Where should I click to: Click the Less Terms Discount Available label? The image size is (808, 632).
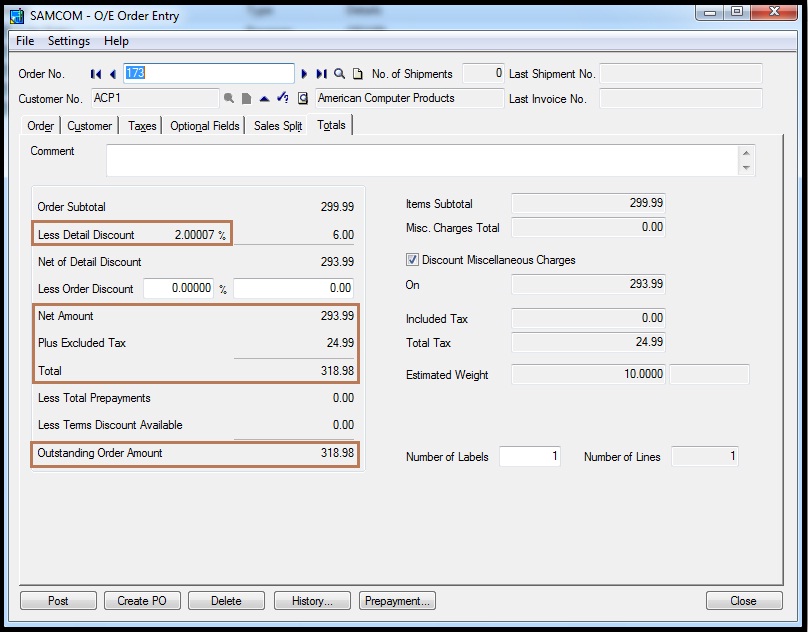coord(110,425)
